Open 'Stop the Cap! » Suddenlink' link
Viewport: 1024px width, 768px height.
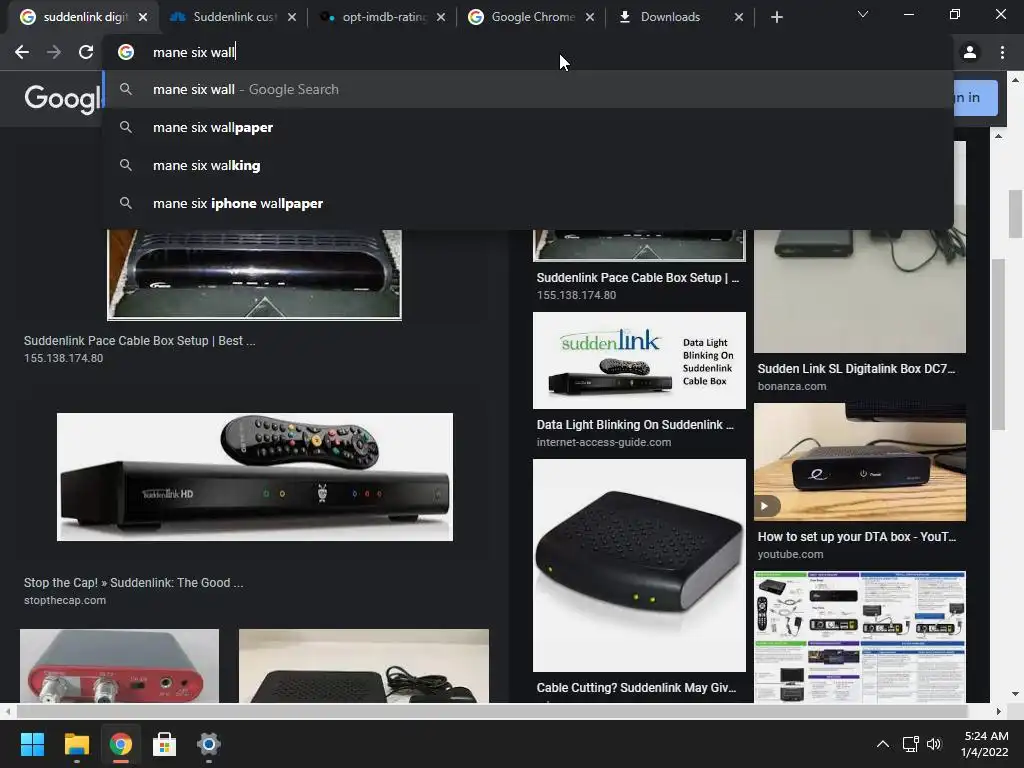pos(133,583)
